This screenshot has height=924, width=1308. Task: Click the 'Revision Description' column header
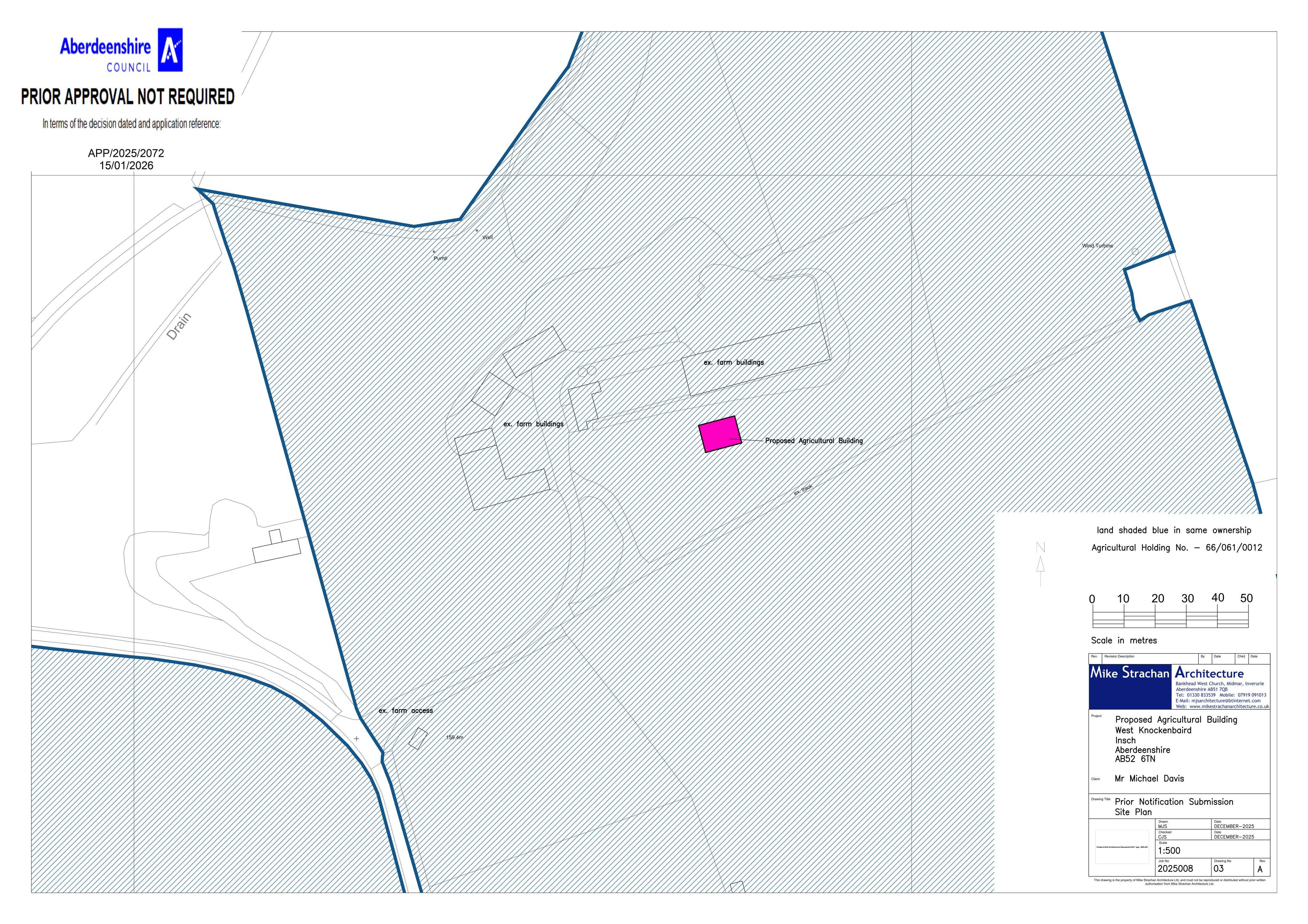click(1119, 656)
